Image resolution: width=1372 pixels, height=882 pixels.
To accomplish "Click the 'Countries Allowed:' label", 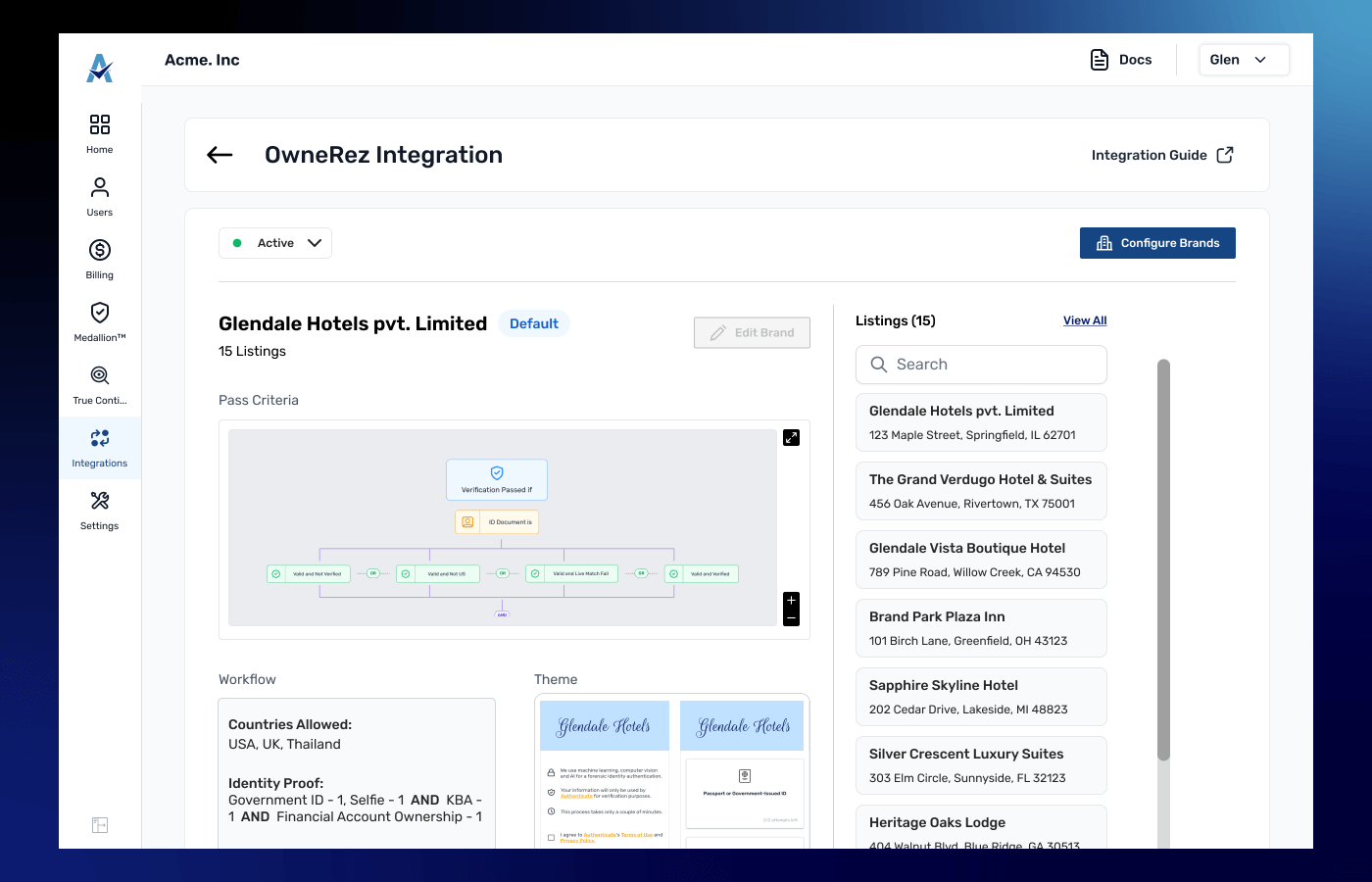I will click(x=290, y=724).
